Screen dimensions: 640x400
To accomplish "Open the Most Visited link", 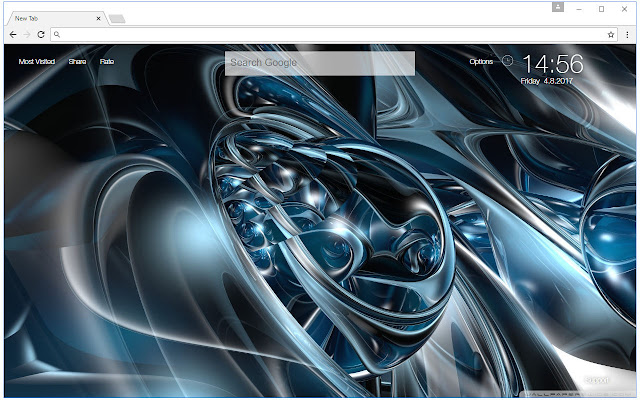I will pyautogui.click(x=37, y=62).
